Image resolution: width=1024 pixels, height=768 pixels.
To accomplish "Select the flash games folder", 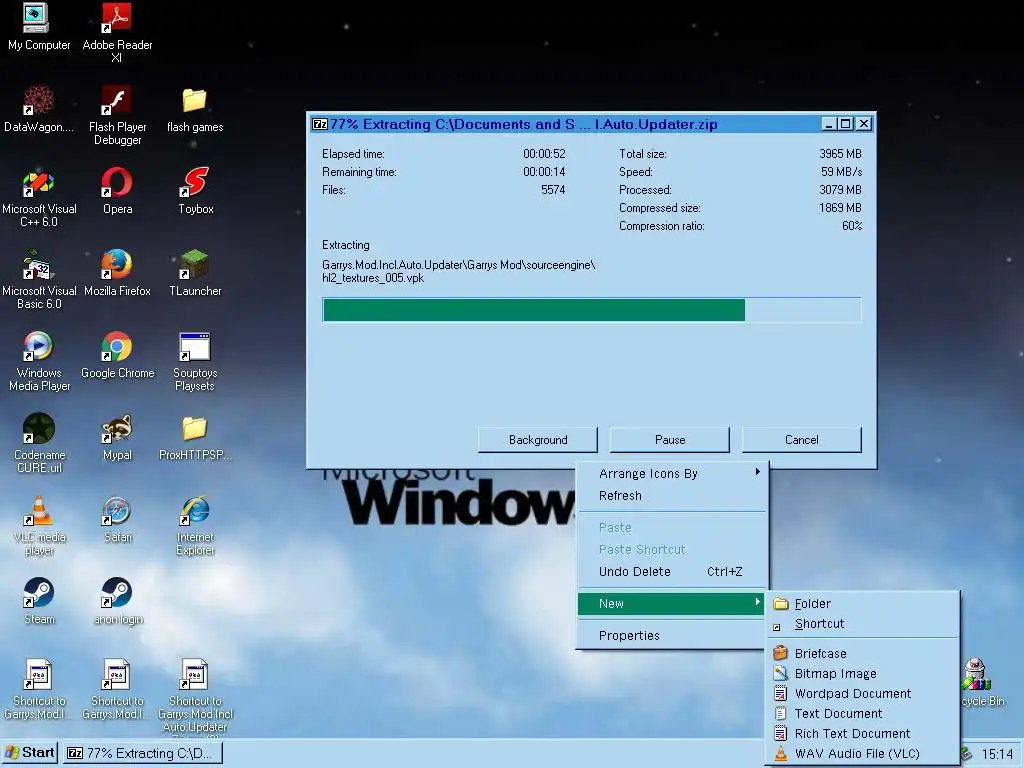I will [195, 108].
